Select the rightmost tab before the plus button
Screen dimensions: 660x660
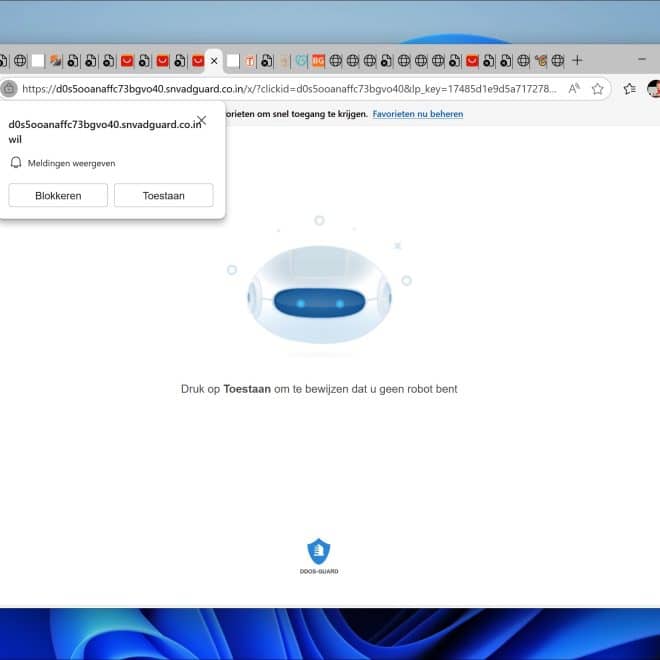coord(558,61)
